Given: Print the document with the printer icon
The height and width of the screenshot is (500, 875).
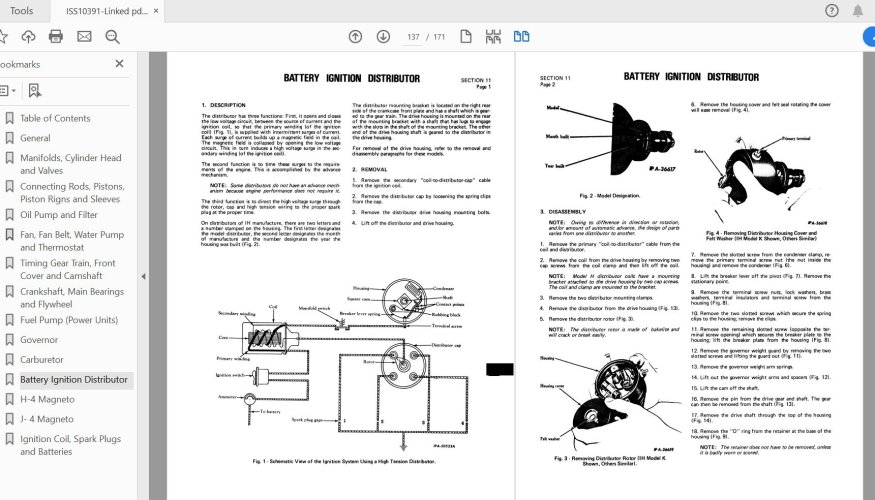Looking at the screenshot, I should pos(56,37).
